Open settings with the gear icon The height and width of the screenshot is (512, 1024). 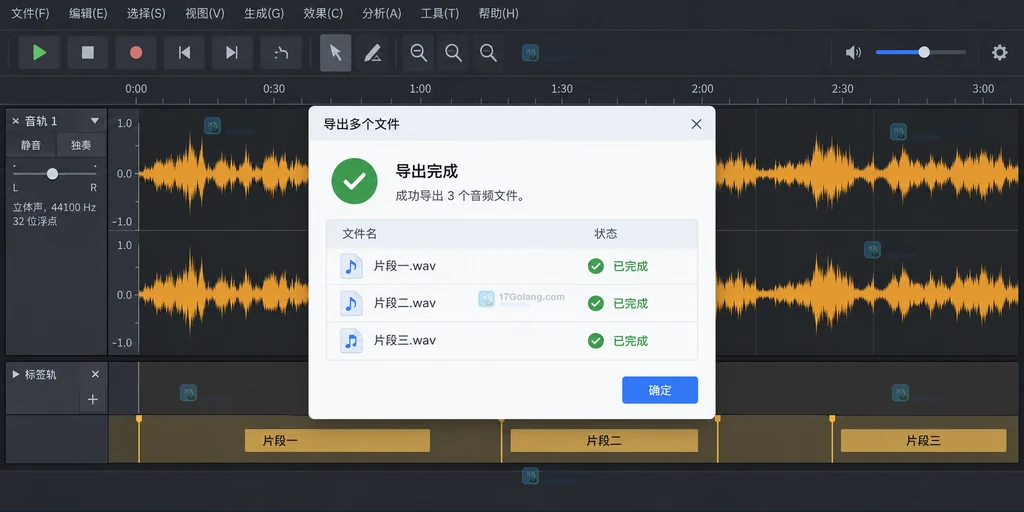click(x=1000, y=53)
